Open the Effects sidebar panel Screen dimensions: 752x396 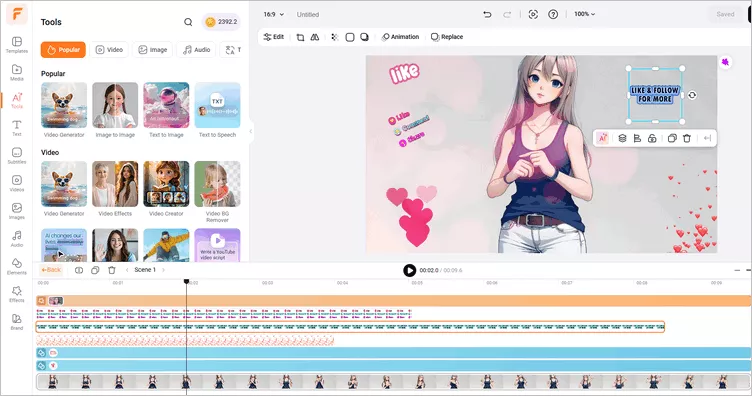tap(17, 294)
